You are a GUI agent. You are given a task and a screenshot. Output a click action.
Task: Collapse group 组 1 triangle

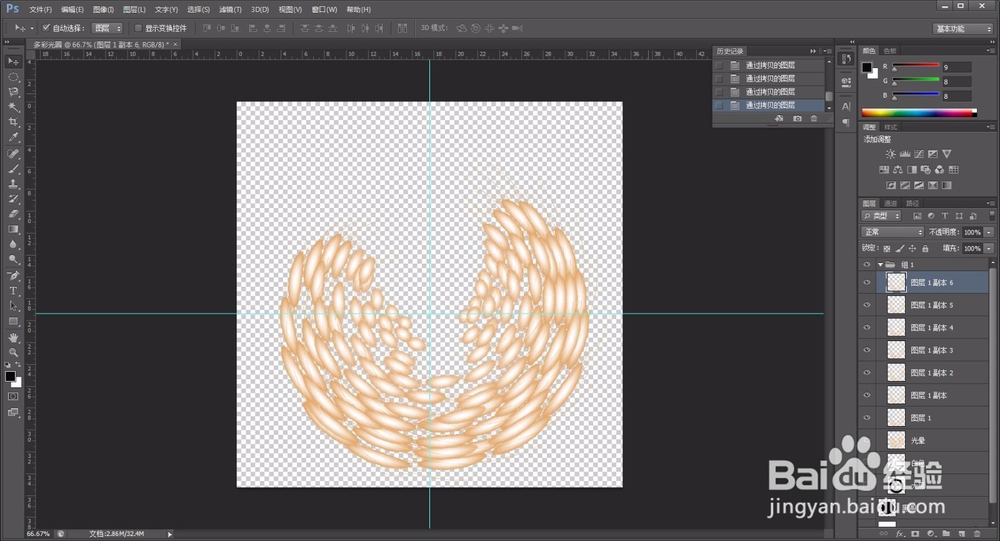pos(880,264)
